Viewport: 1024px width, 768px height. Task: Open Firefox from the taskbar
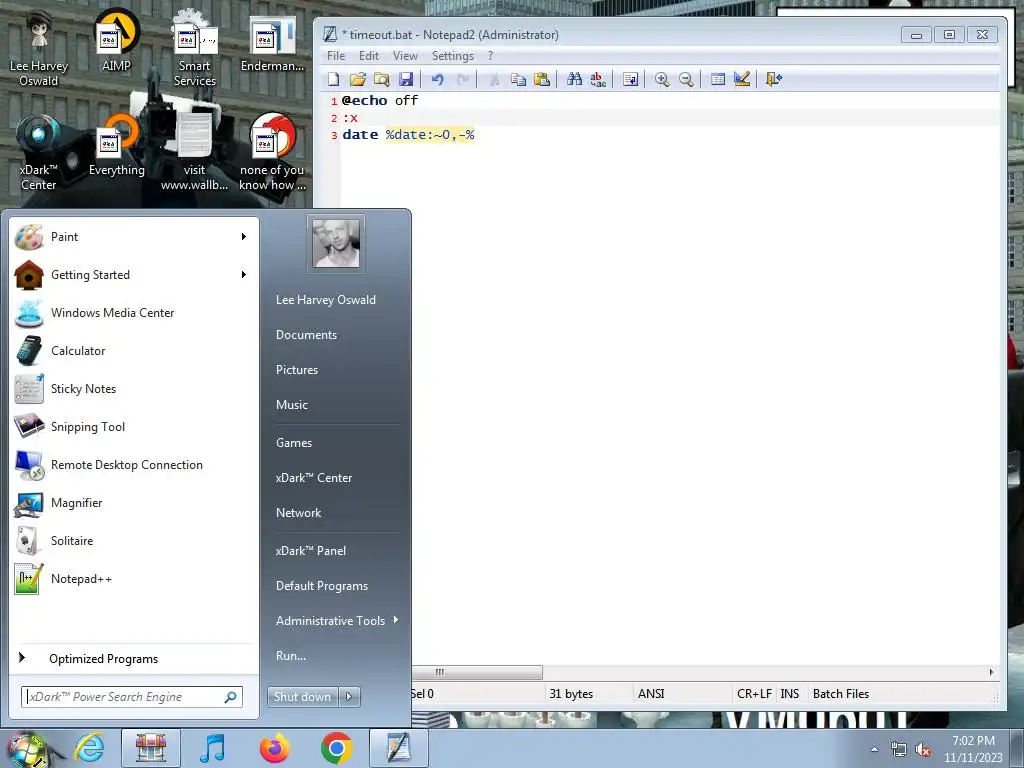pos(274,748)
